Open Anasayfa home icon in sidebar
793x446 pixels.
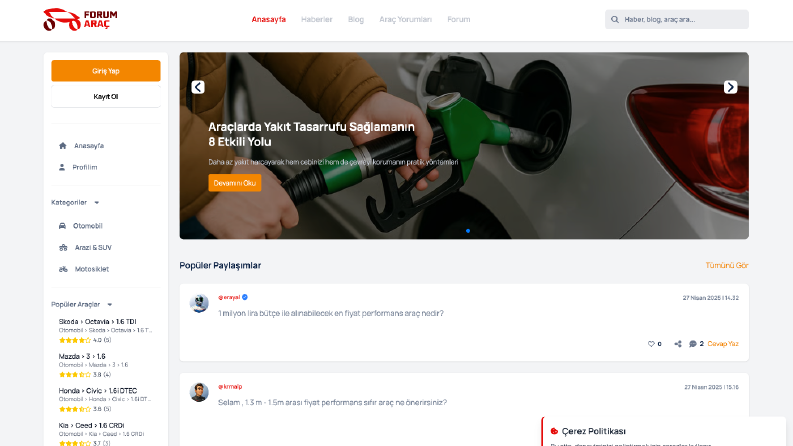coord(63,146)
